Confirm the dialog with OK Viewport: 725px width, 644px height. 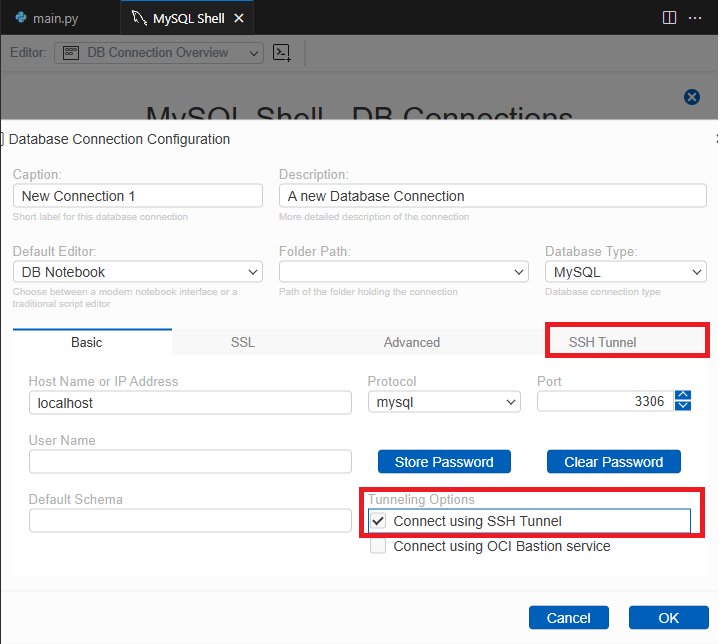(x=669, y=618)
